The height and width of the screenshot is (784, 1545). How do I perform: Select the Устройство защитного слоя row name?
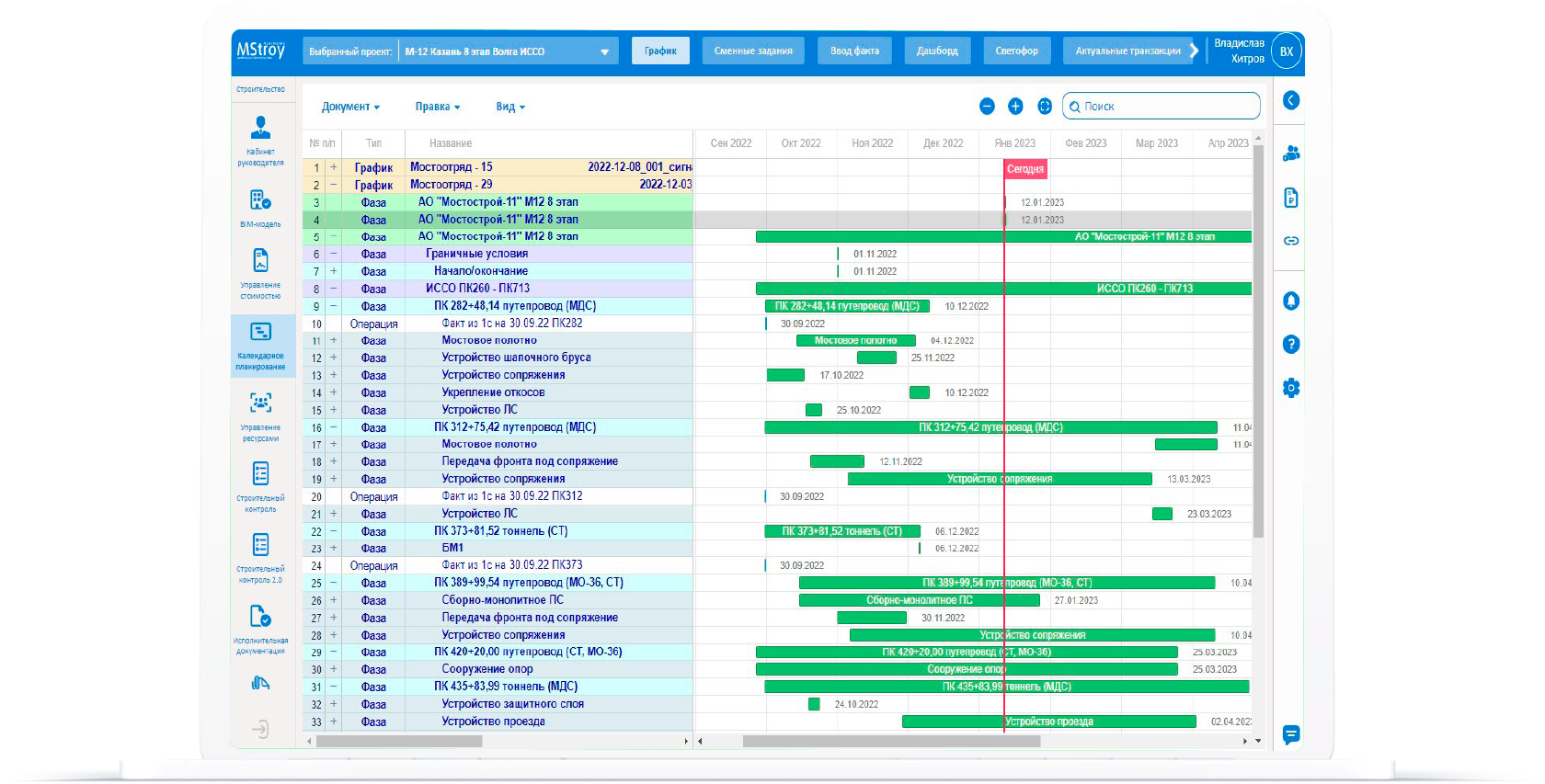(x=512, y=704)
